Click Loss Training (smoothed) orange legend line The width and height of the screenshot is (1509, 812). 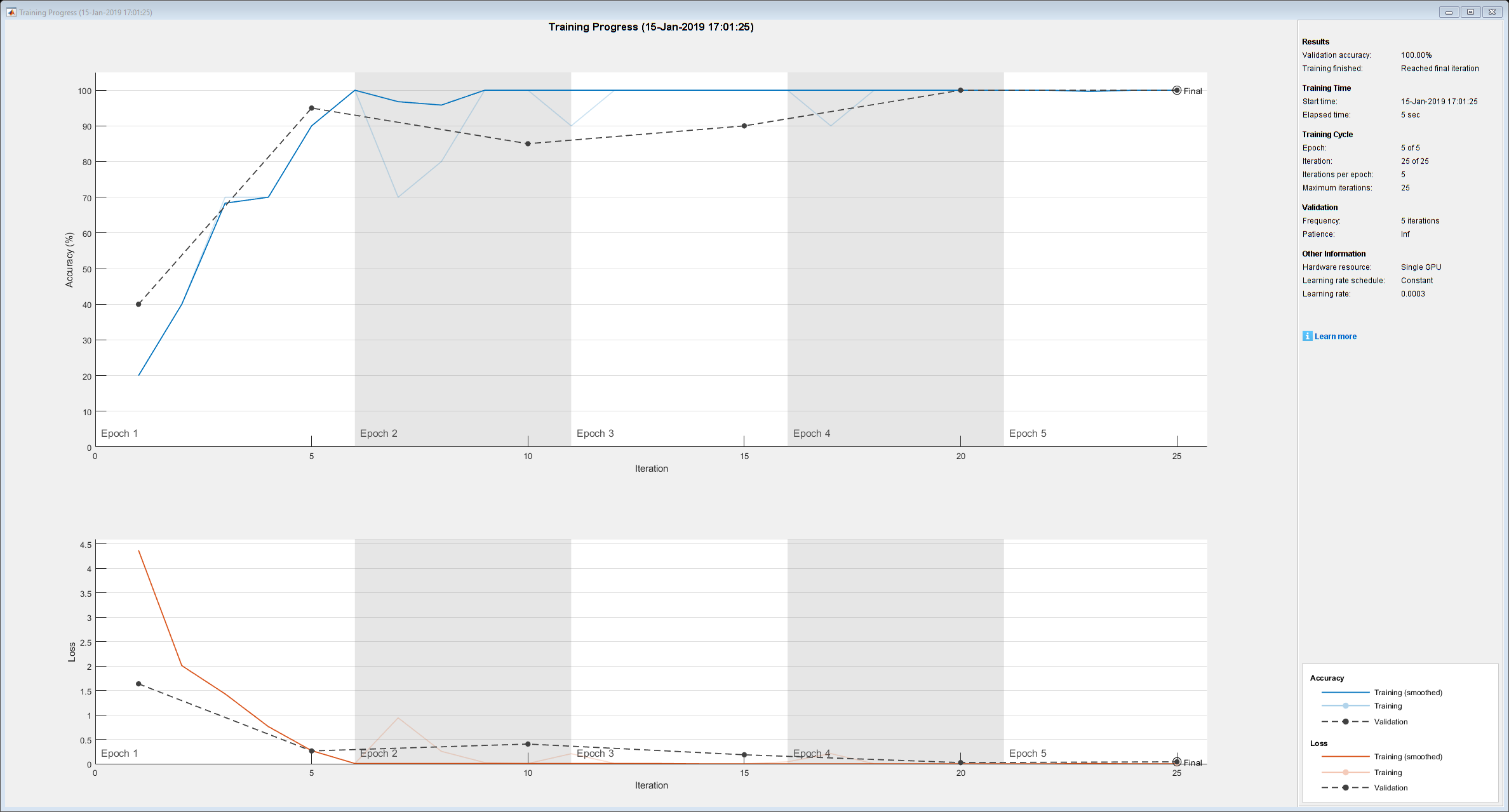(x=1345, y=756)
